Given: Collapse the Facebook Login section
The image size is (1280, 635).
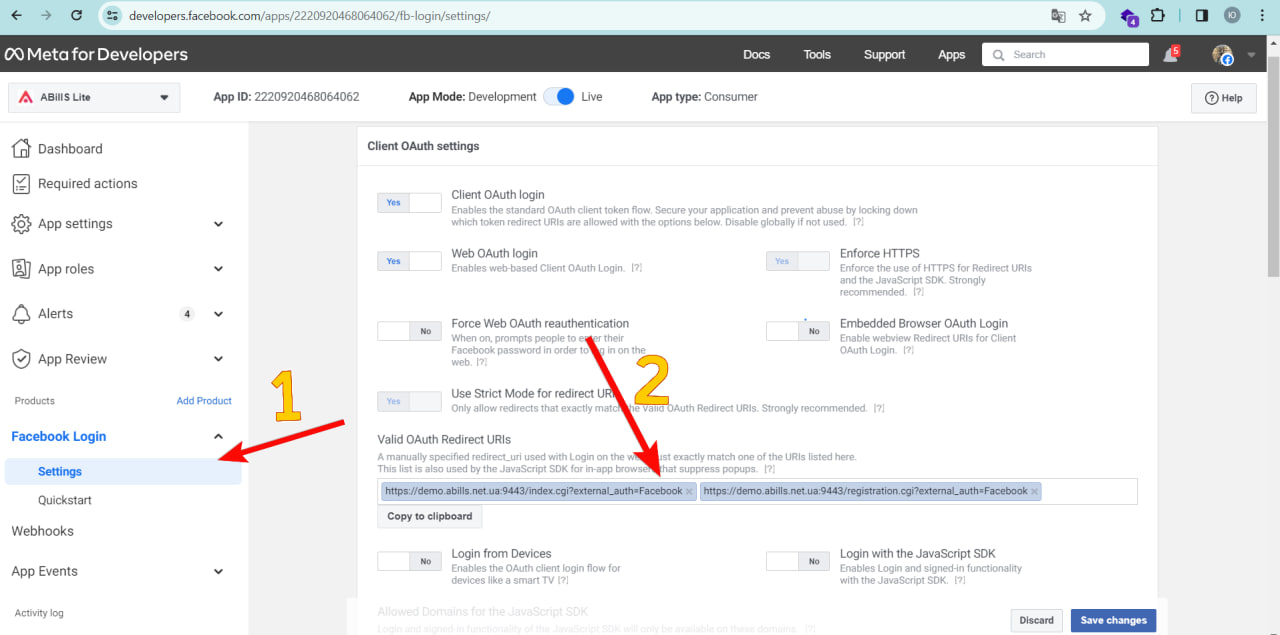Looking at the screenshot, I should (218, 436).
